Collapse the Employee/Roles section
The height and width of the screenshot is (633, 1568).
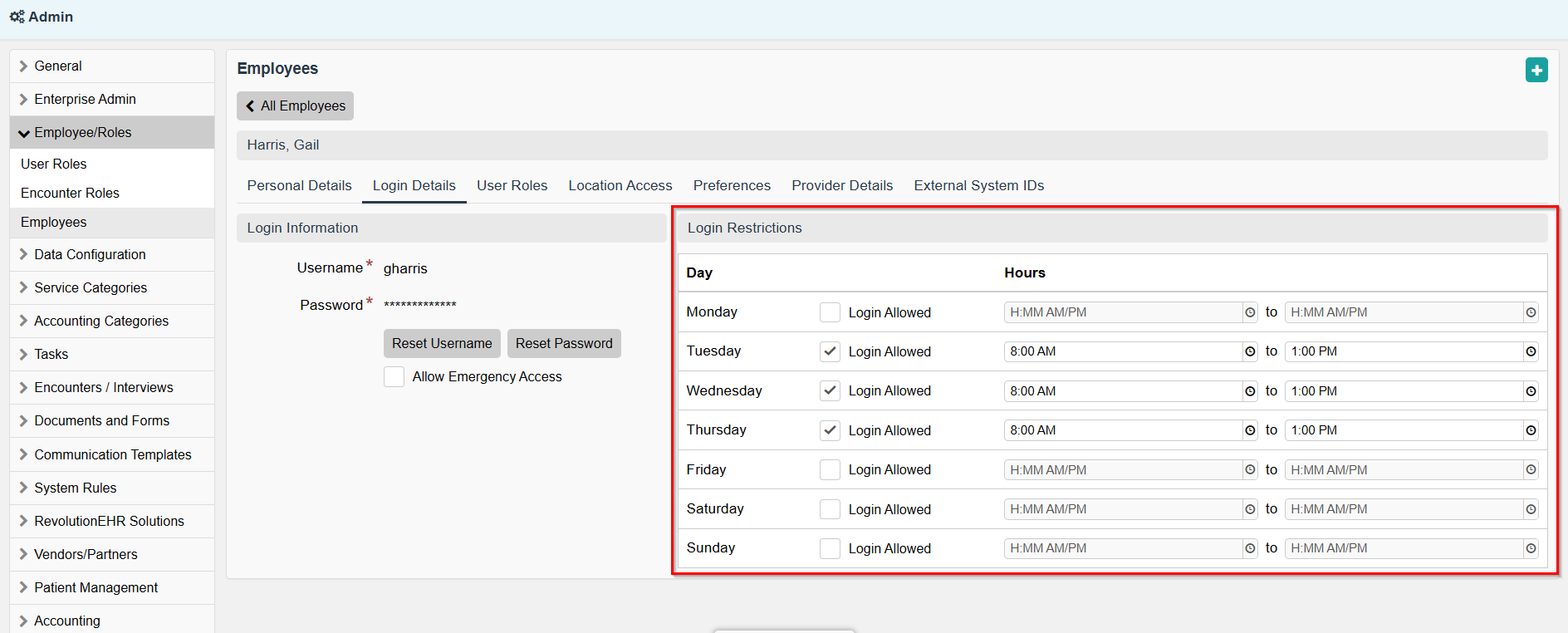[x=82, y=133]
